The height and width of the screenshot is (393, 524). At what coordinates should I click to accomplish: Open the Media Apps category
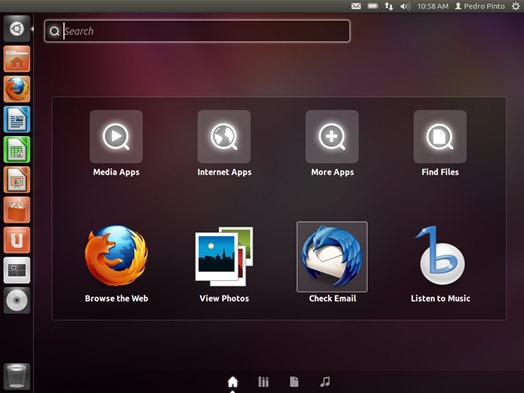point(116,136)
